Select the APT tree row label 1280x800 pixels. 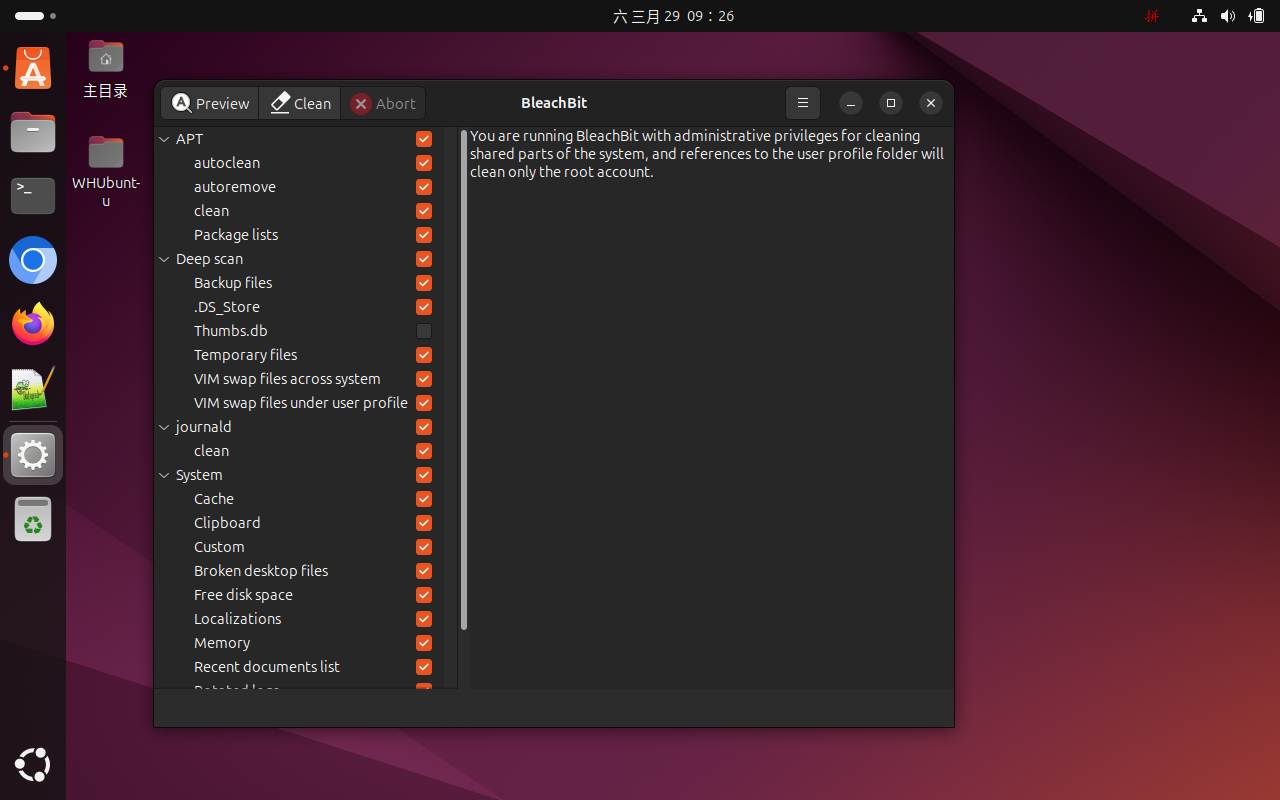click(189, 139)
